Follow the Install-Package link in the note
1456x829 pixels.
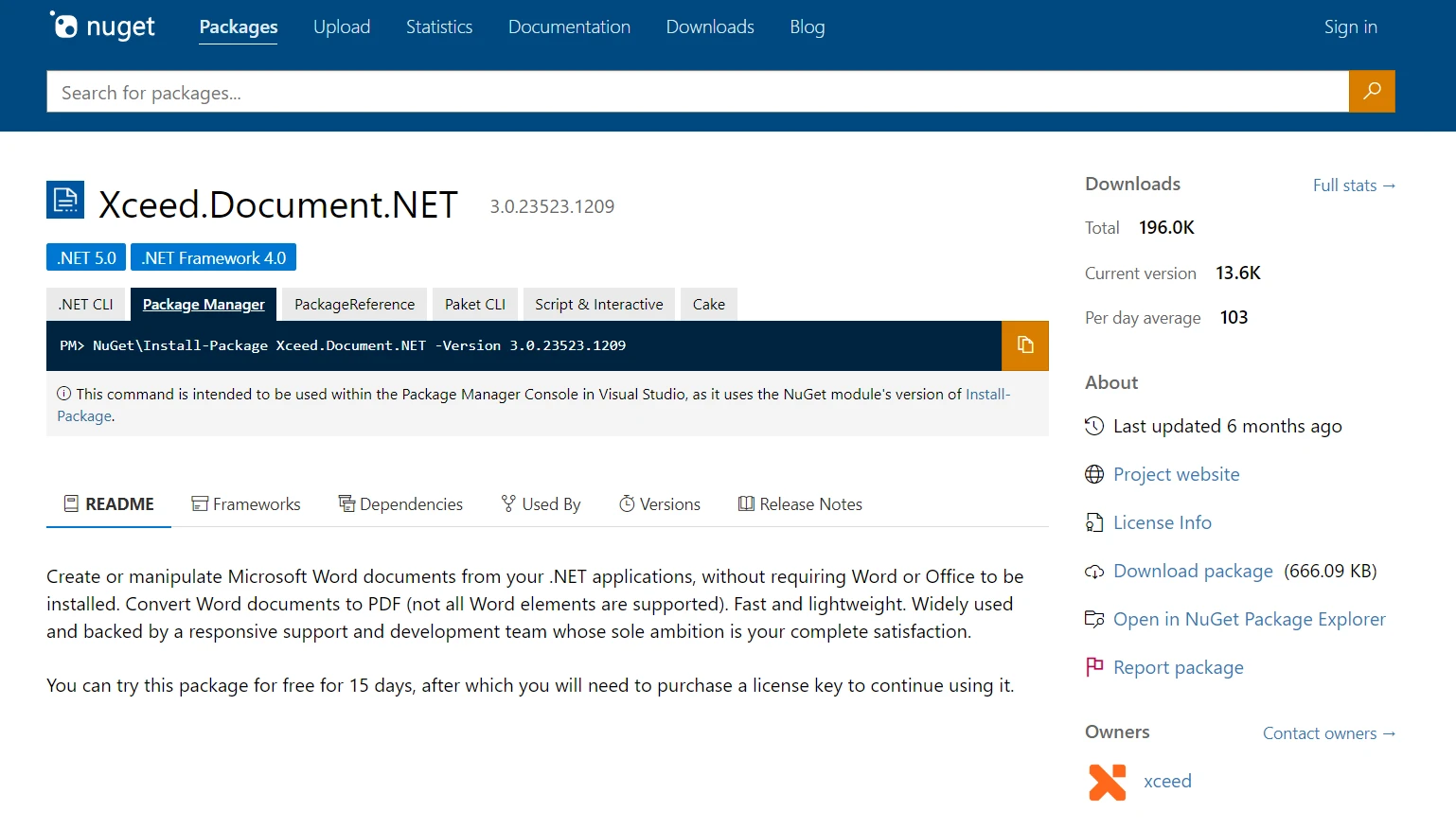click(x=987, y=394)
